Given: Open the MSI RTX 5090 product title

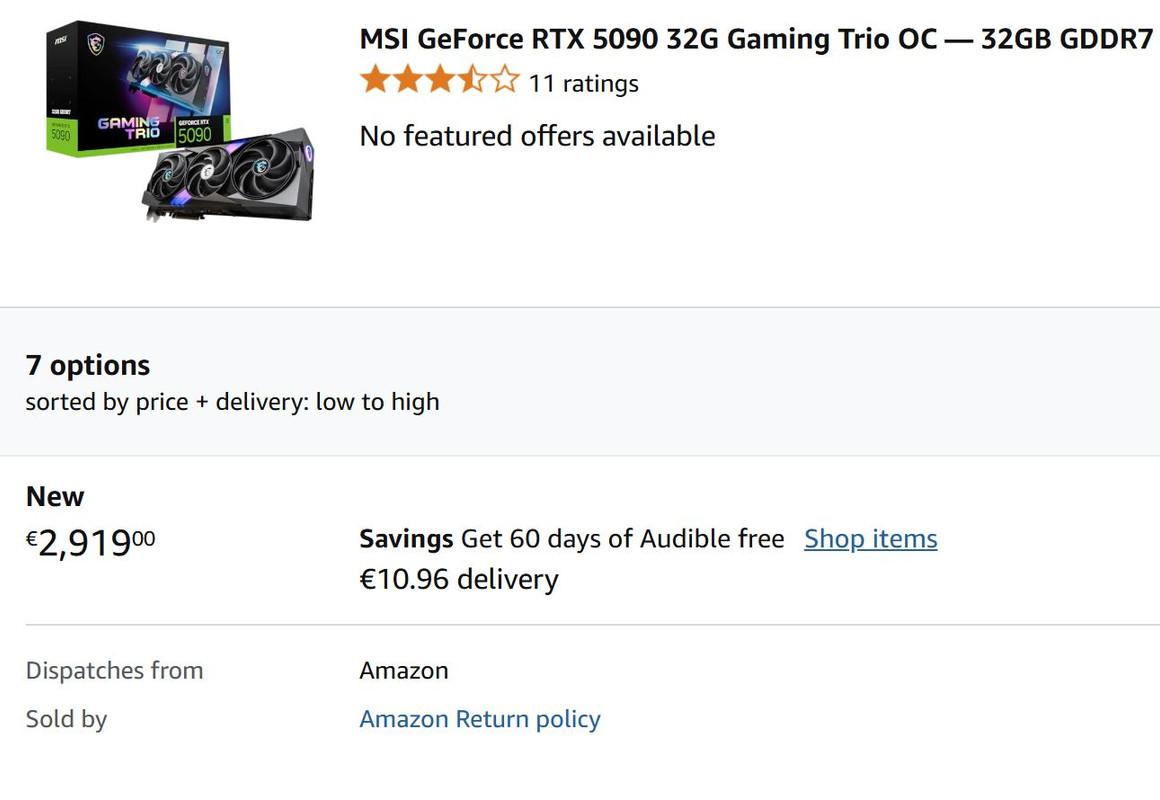Looking at the screenshot, I should [756, 38].
